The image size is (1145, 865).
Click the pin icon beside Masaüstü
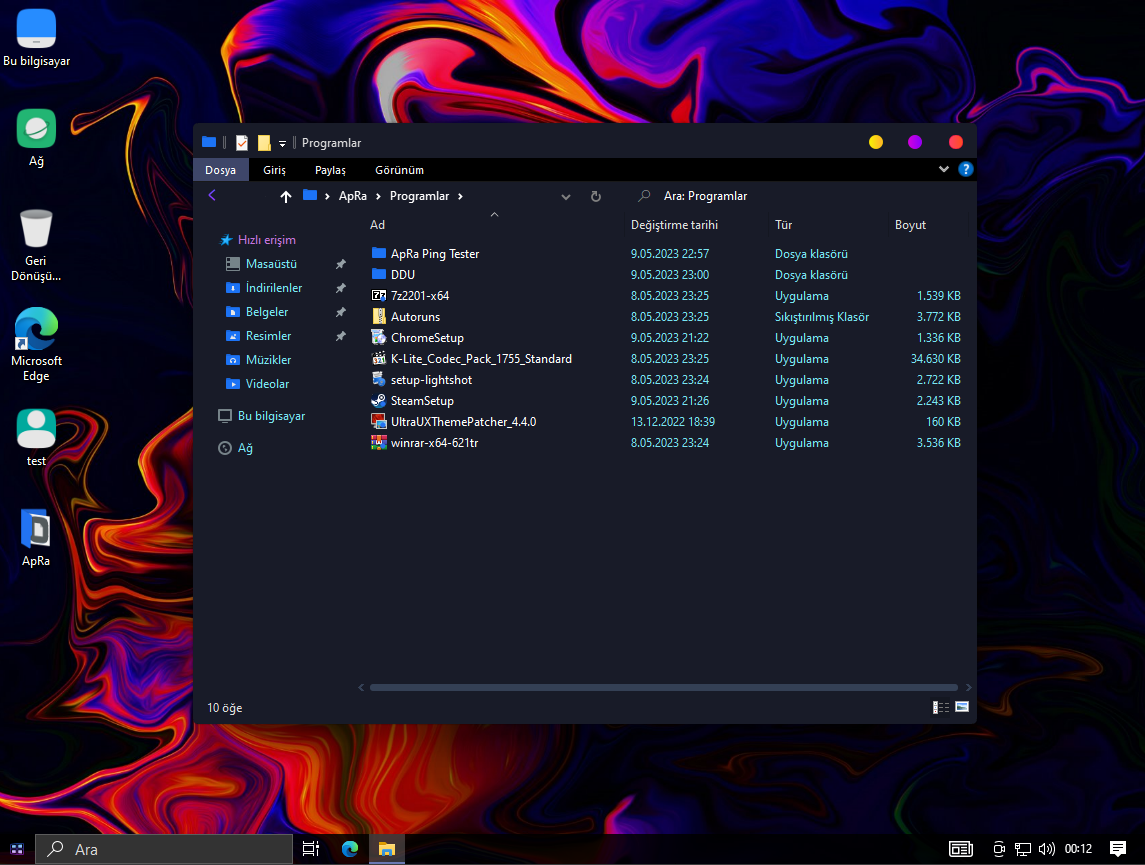tap(340, 264)
